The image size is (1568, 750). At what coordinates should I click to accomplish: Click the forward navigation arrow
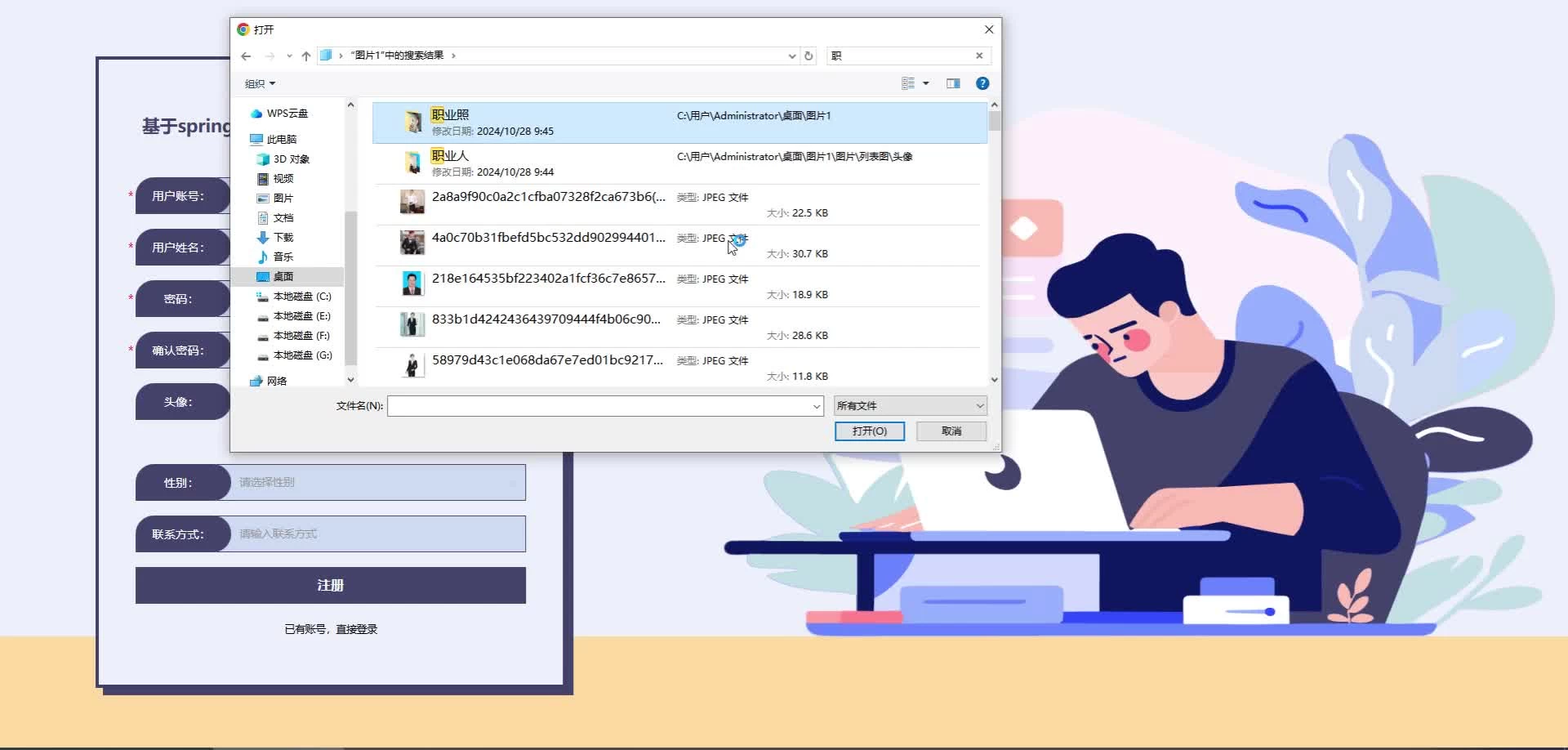269,56
